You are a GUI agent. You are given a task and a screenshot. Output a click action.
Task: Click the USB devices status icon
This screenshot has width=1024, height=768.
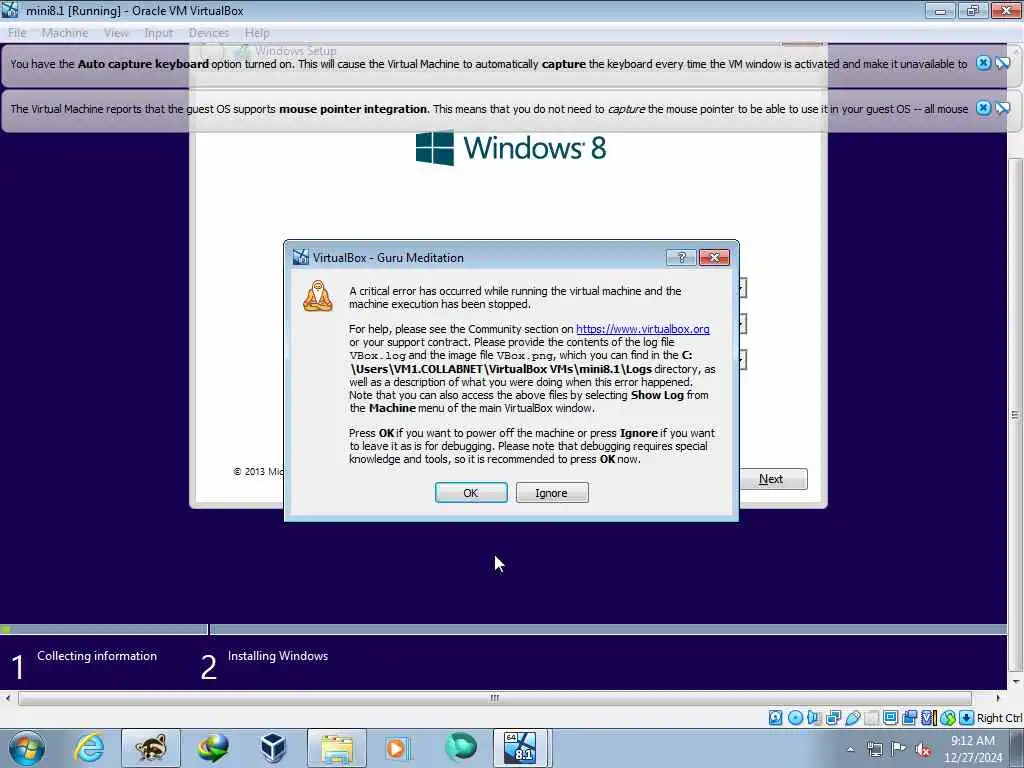853,718
